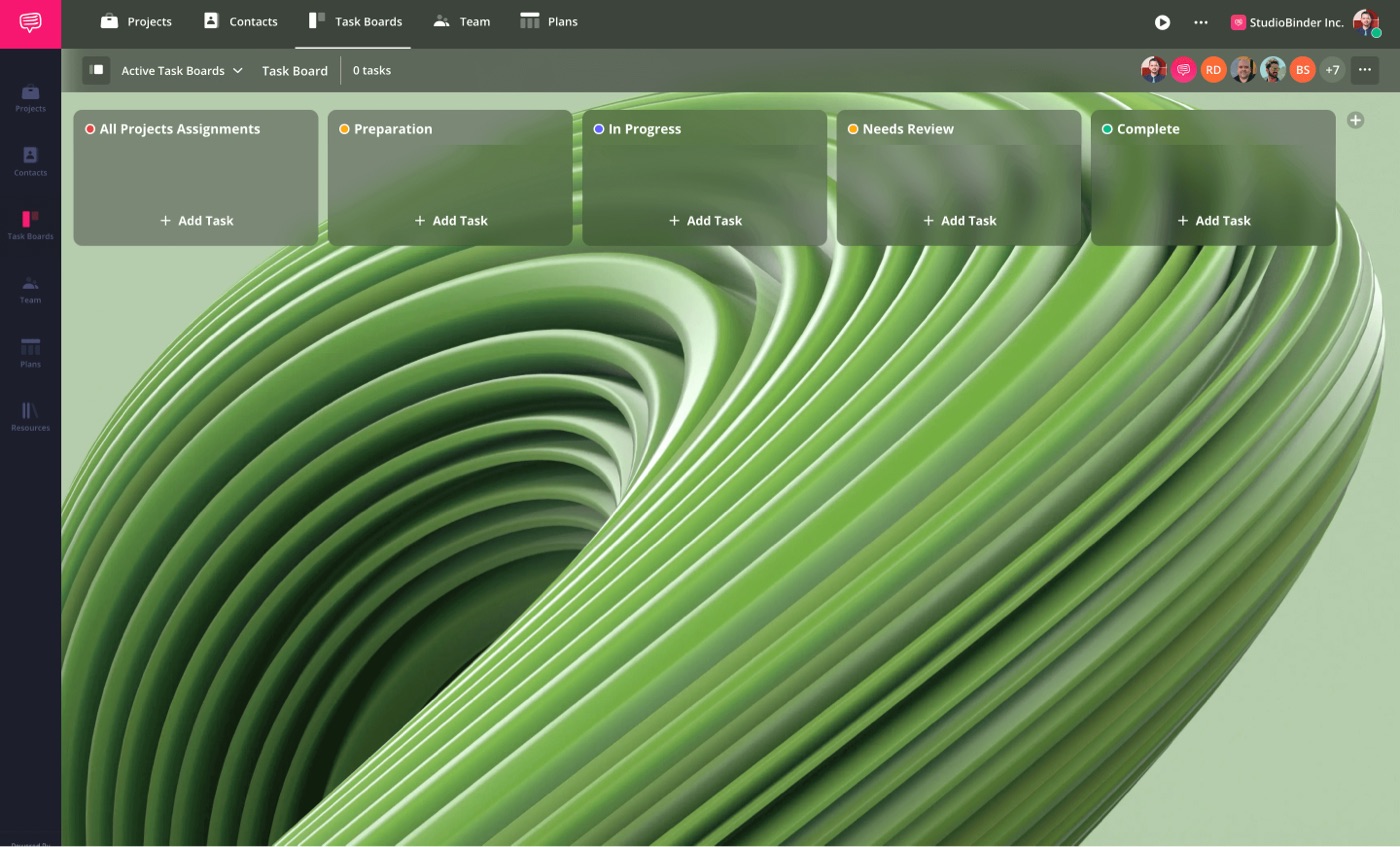Add Task in All Projects Assignments list
1400x847 pixels.
tap(196, 220)
